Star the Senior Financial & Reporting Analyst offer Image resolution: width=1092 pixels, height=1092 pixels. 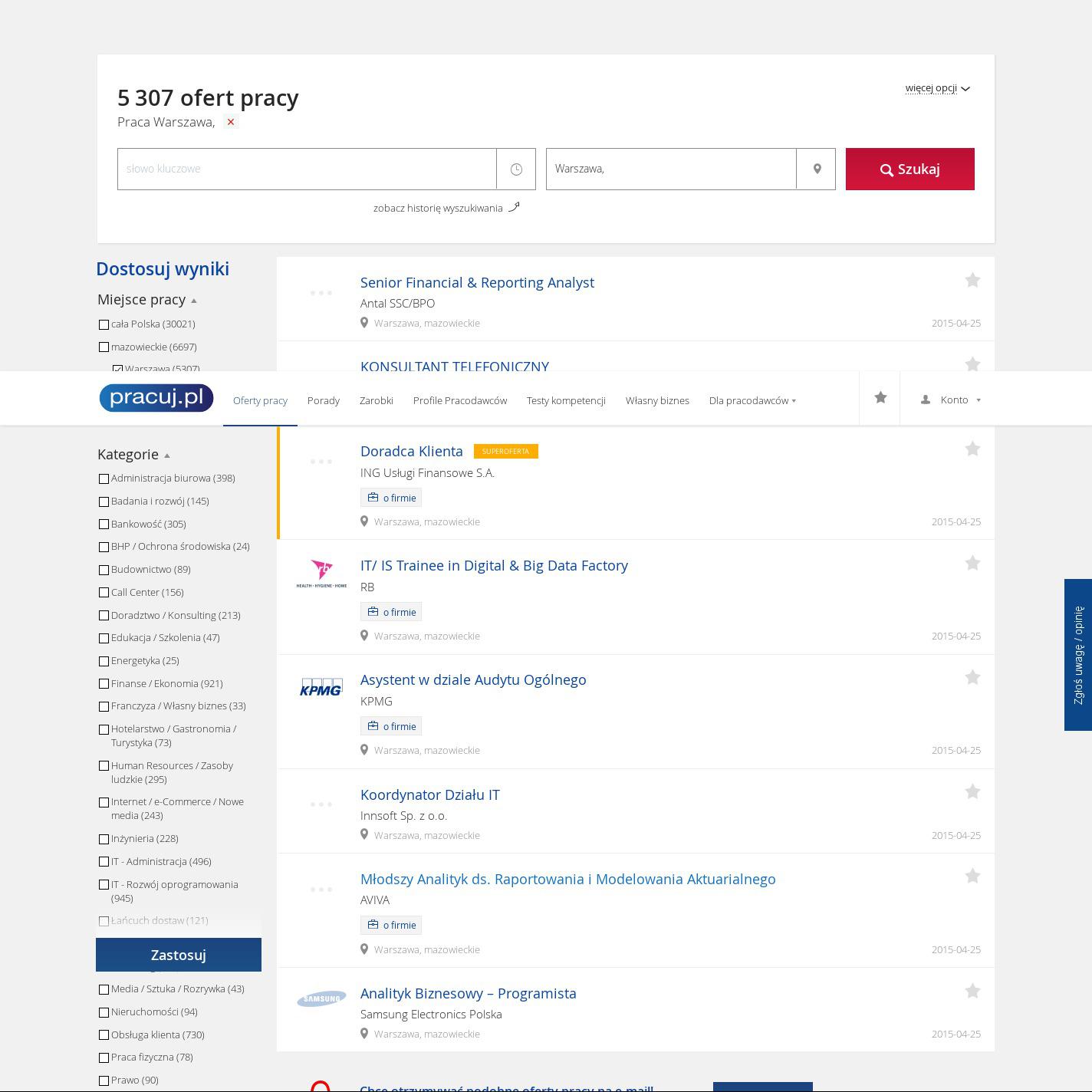point(972,281)
